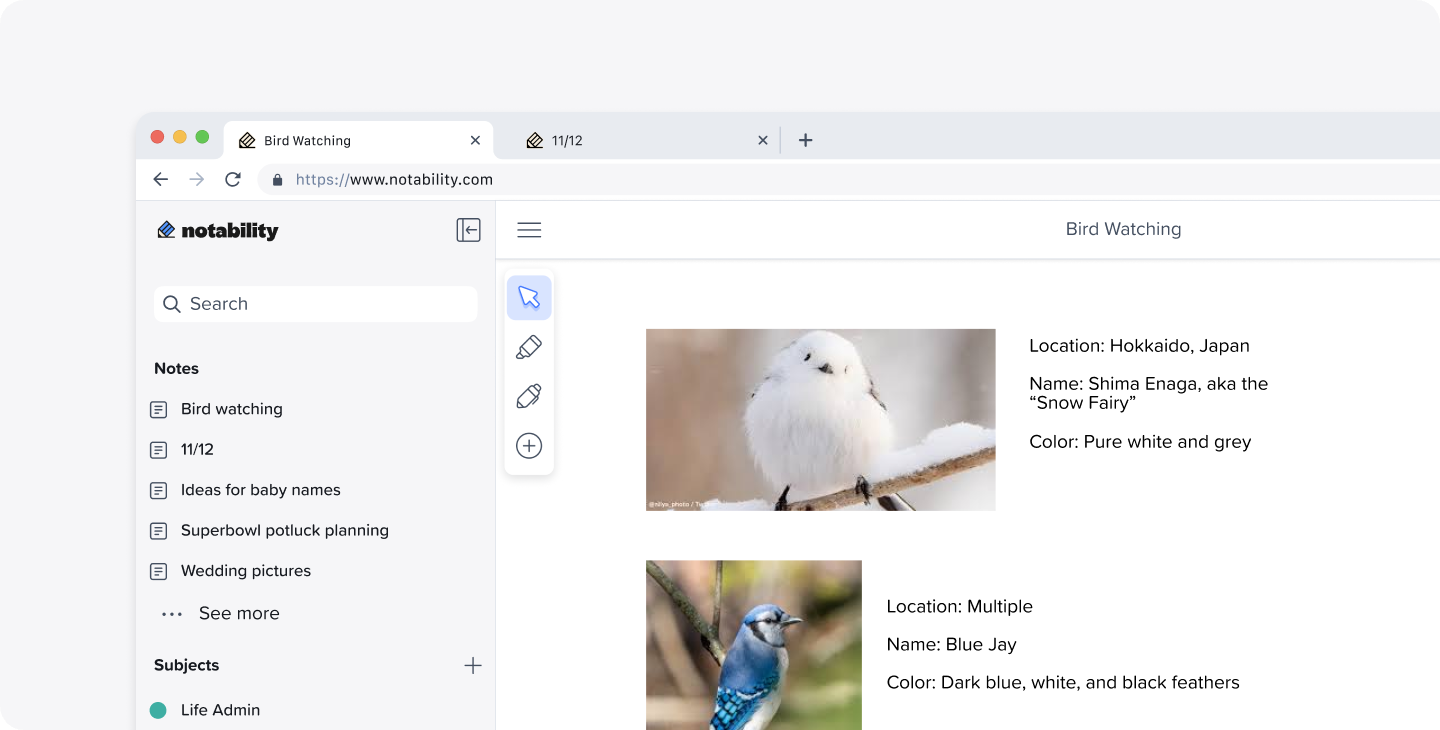
Task: Open Superbowl potluck planning note
Action: point(285,531)
